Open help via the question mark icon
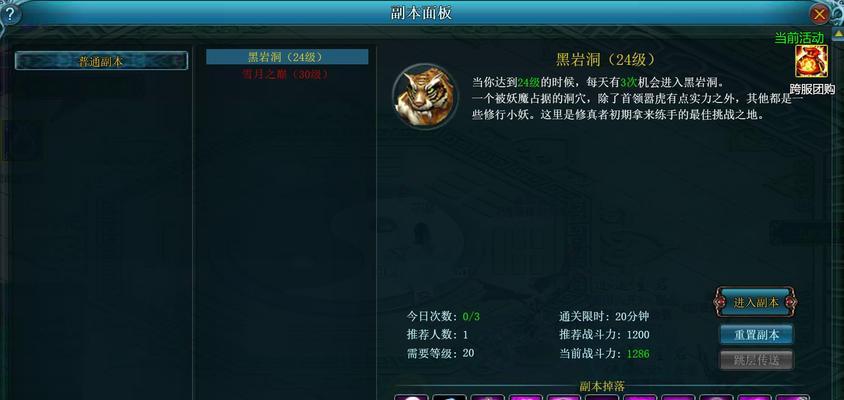This screenshot has width=844, height=400. tap(10, 14)
